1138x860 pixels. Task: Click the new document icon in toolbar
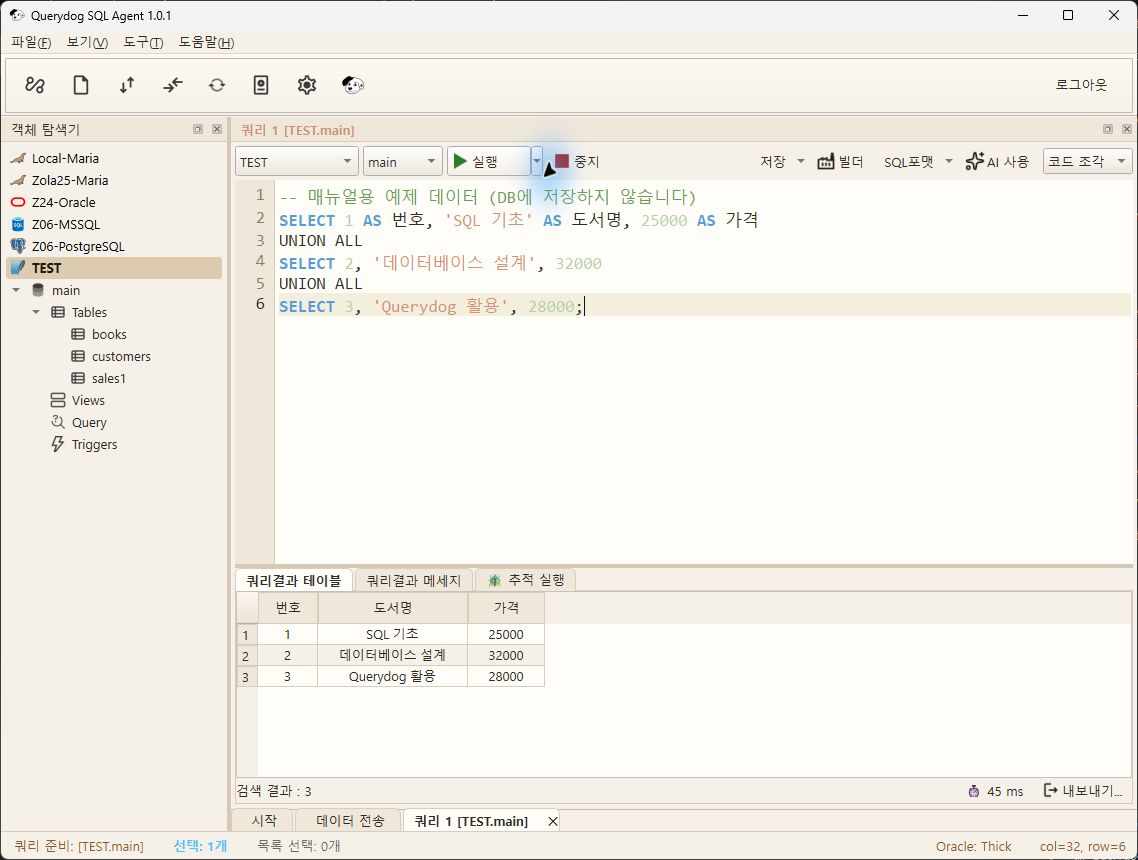81,85
